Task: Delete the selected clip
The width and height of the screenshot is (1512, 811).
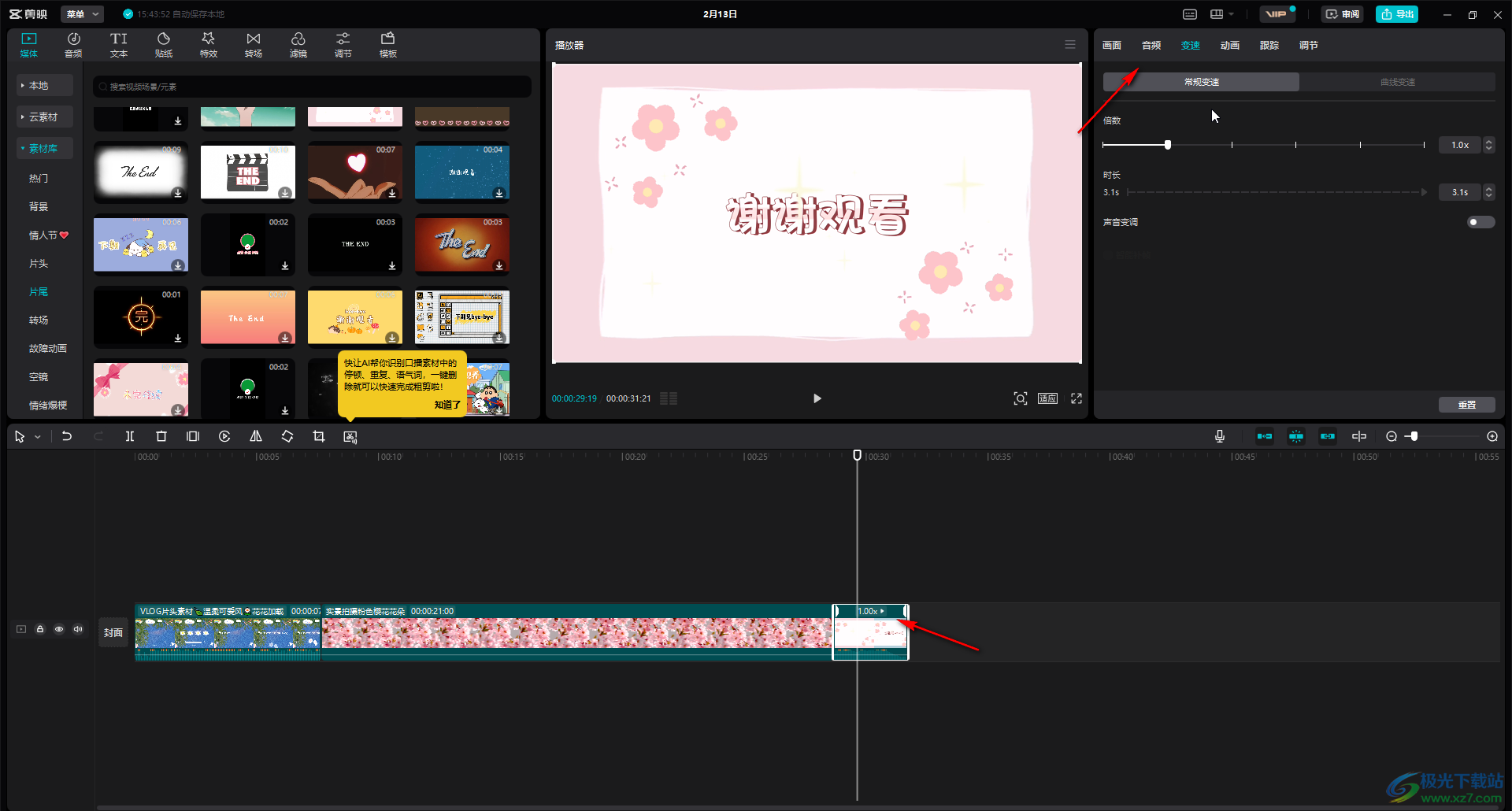Action: tap(161, 436)
